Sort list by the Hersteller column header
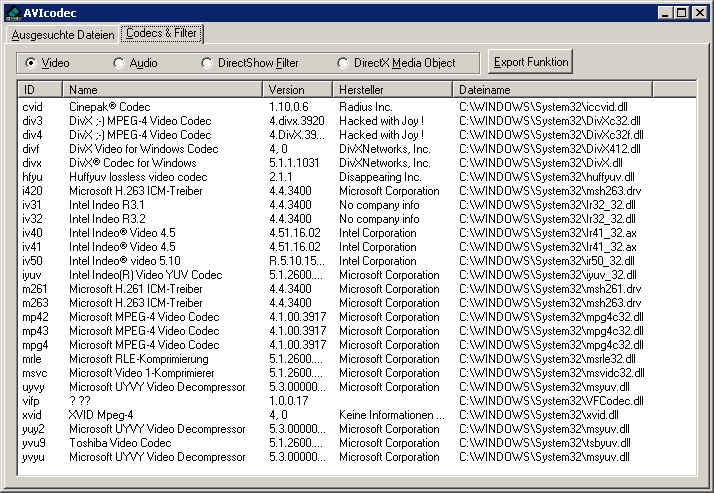714x493 pixels. tap(393, 90)
